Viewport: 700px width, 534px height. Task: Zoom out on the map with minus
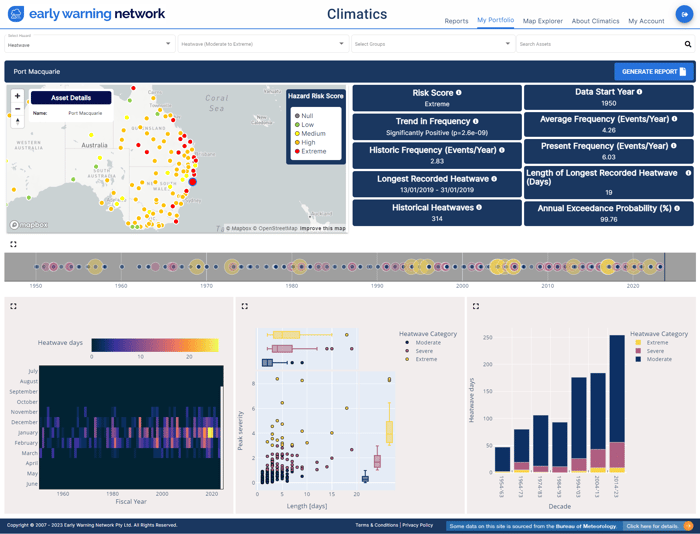tap(17, 108)
